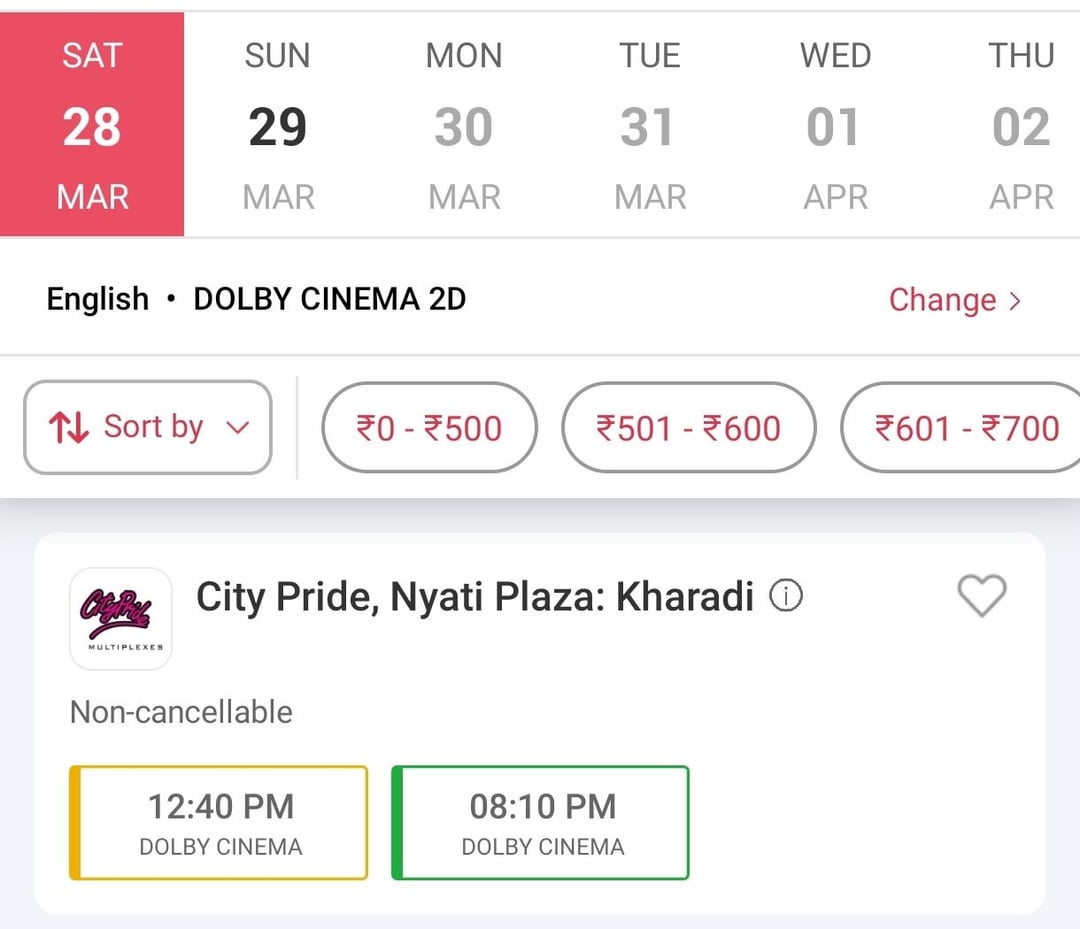Expand the Sort by dropdown chevron
Viewport: 1080px width, 929px height.
tap(238, 428)
